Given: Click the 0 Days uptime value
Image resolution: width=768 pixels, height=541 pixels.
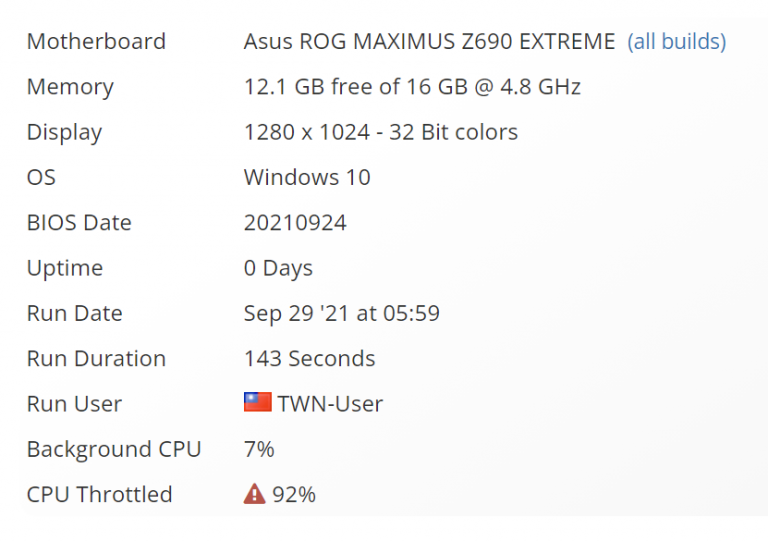Looking at the screenshot, I should [278, 268].
